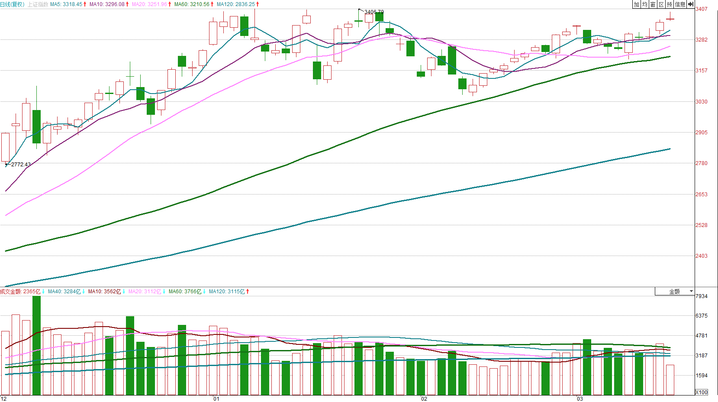
Task: Select the MA10: 3296.08 indicator label
Action: pyautogui.click(x=109, y=4)
